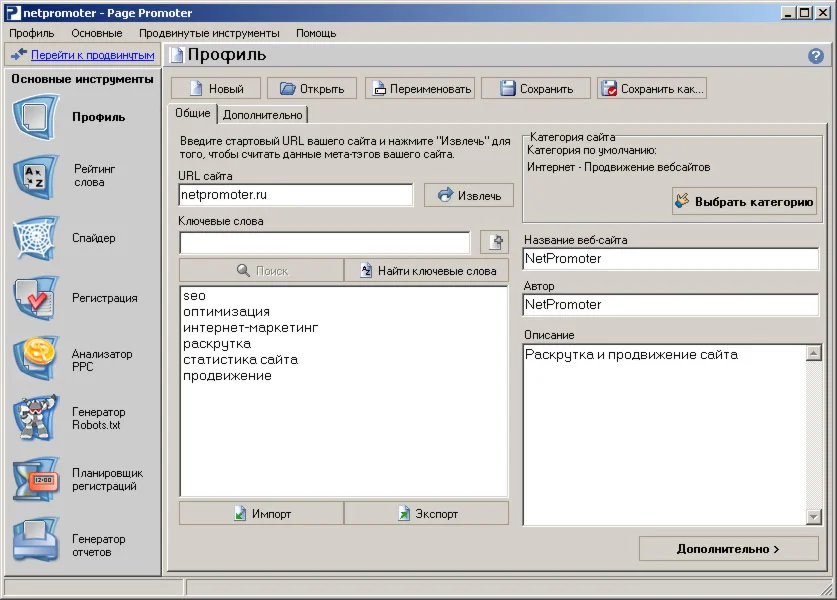Select the keyword seo in the list
Viewport: 837px width, 600px height.
pyautogui.click(x=196, y=295)
